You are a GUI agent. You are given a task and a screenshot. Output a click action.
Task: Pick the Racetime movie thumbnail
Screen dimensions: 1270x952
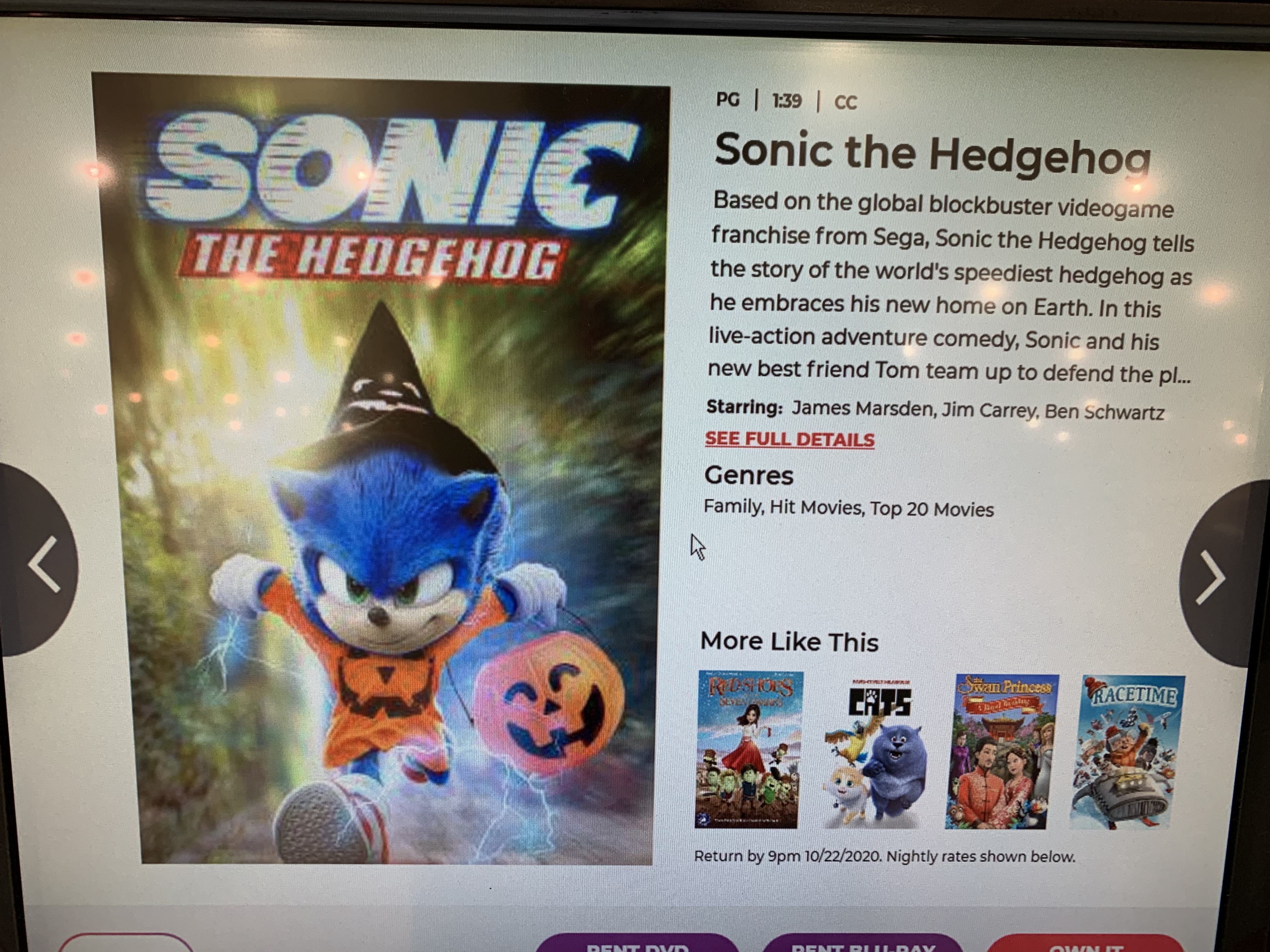point(1127,752)
